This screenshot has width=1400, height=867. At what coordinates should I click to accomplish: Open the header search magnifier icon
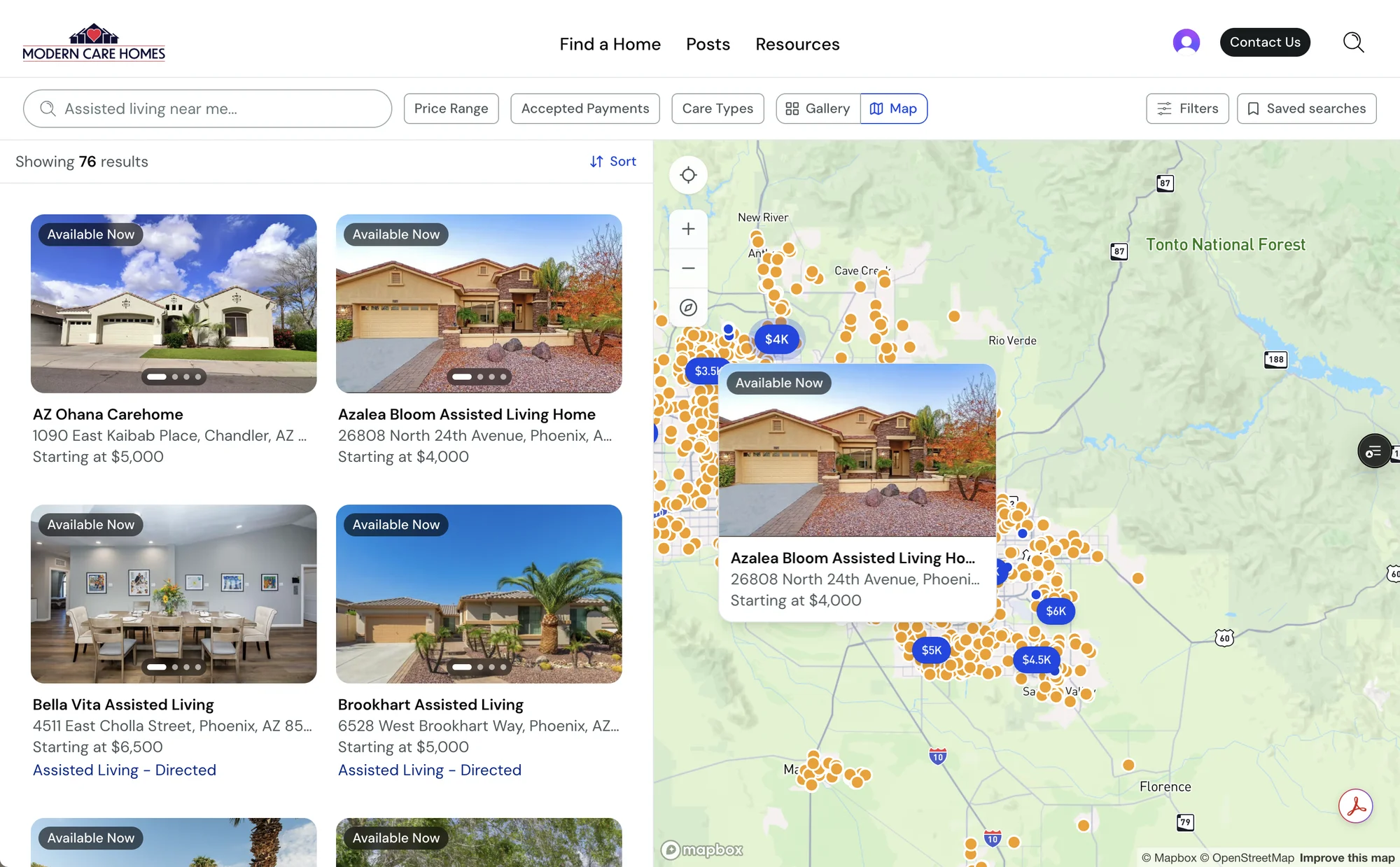[x=1353, y=42]
